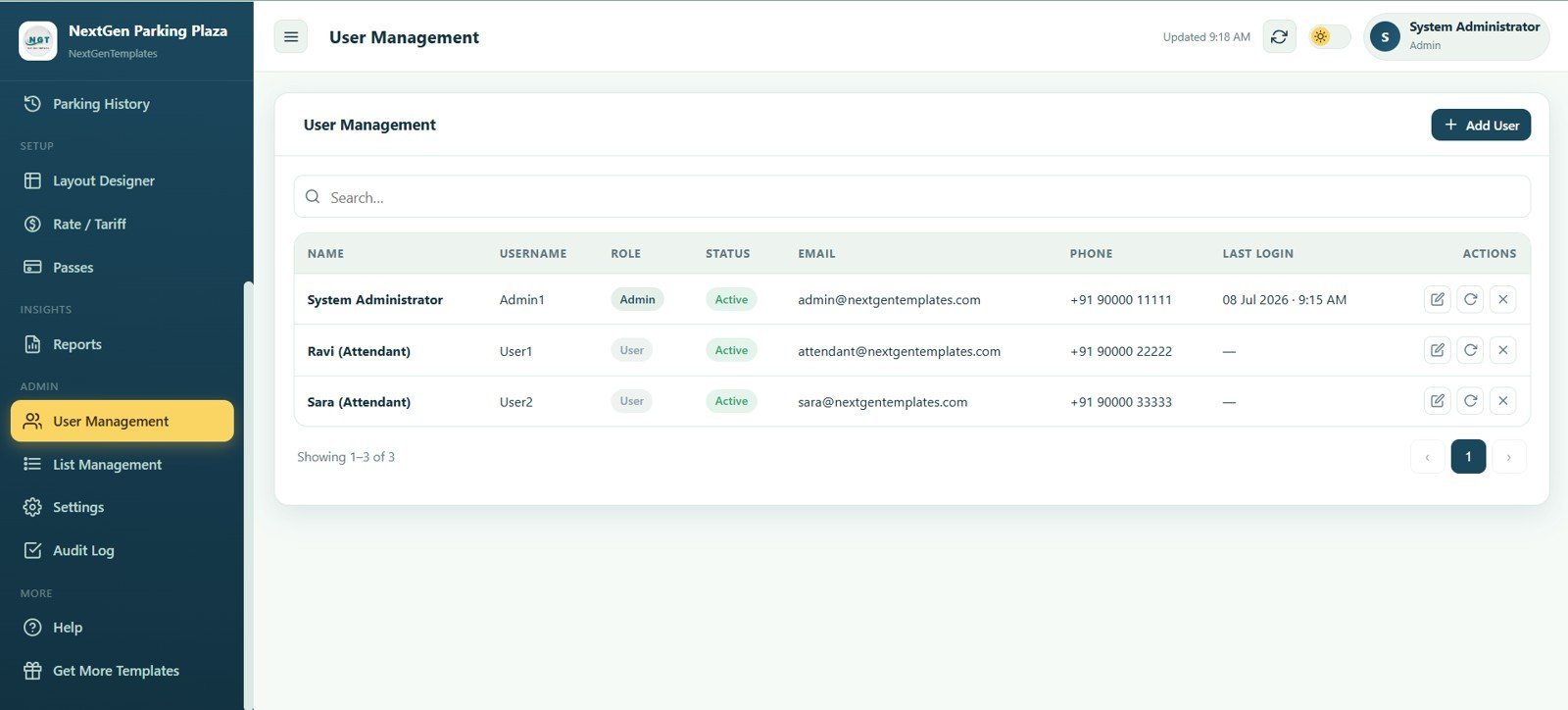Screen dimensions: 1568x710
Task: Click the Help question mark icon
Action: click(x=32, y=628)
